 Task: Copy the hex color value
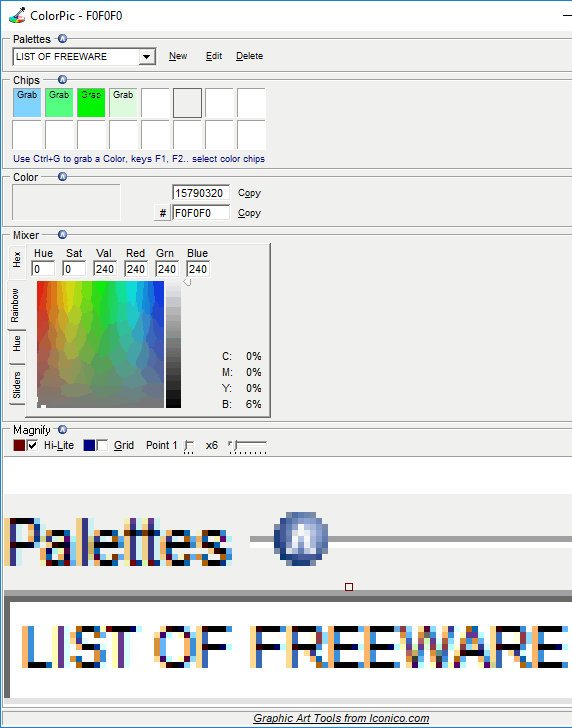click(249, 213)
